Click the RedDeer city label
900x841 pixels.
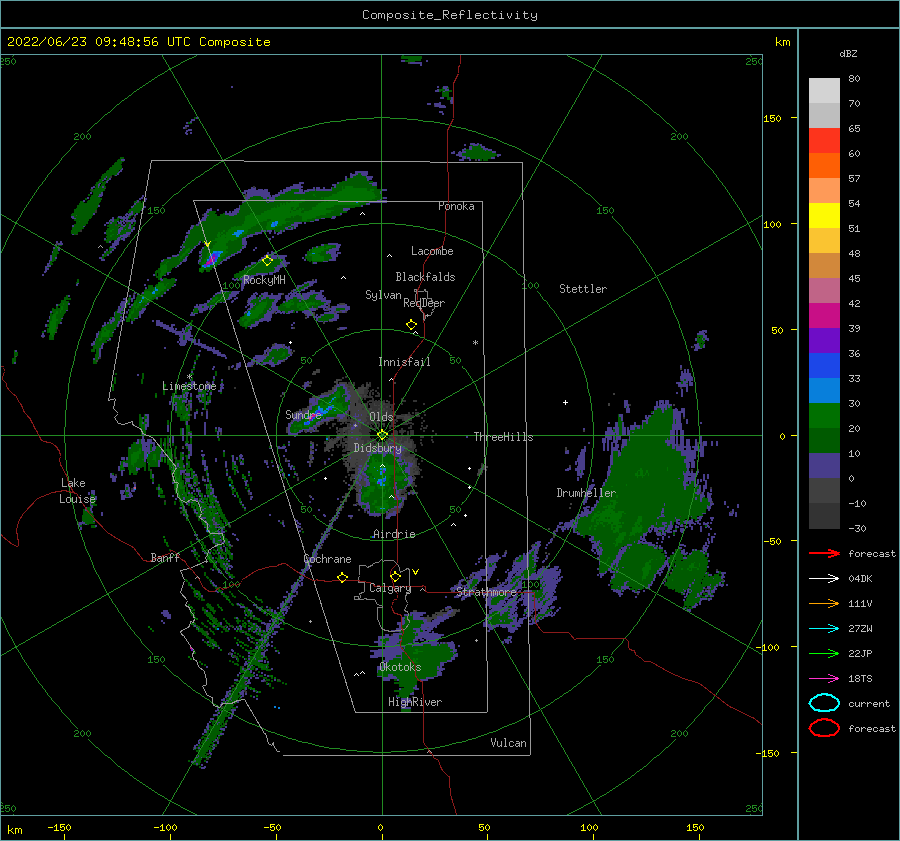tap(424, 303)
